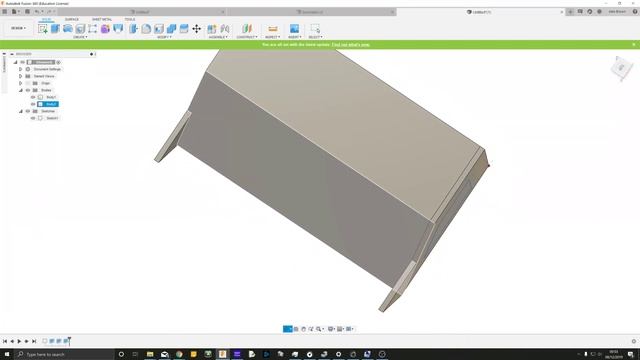640x360 pixels.
Task: Click the Pan hand navigation icon
Action: 303,329
